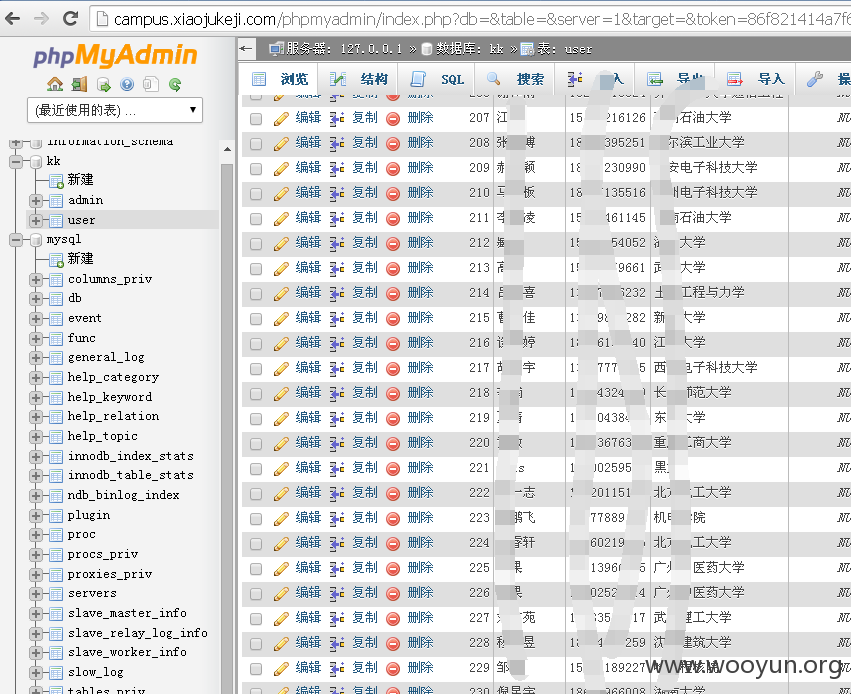851x694 pixels.
Task: Check the checkbox for row 213
Action: pyautogui.click(x=256, y=268)
